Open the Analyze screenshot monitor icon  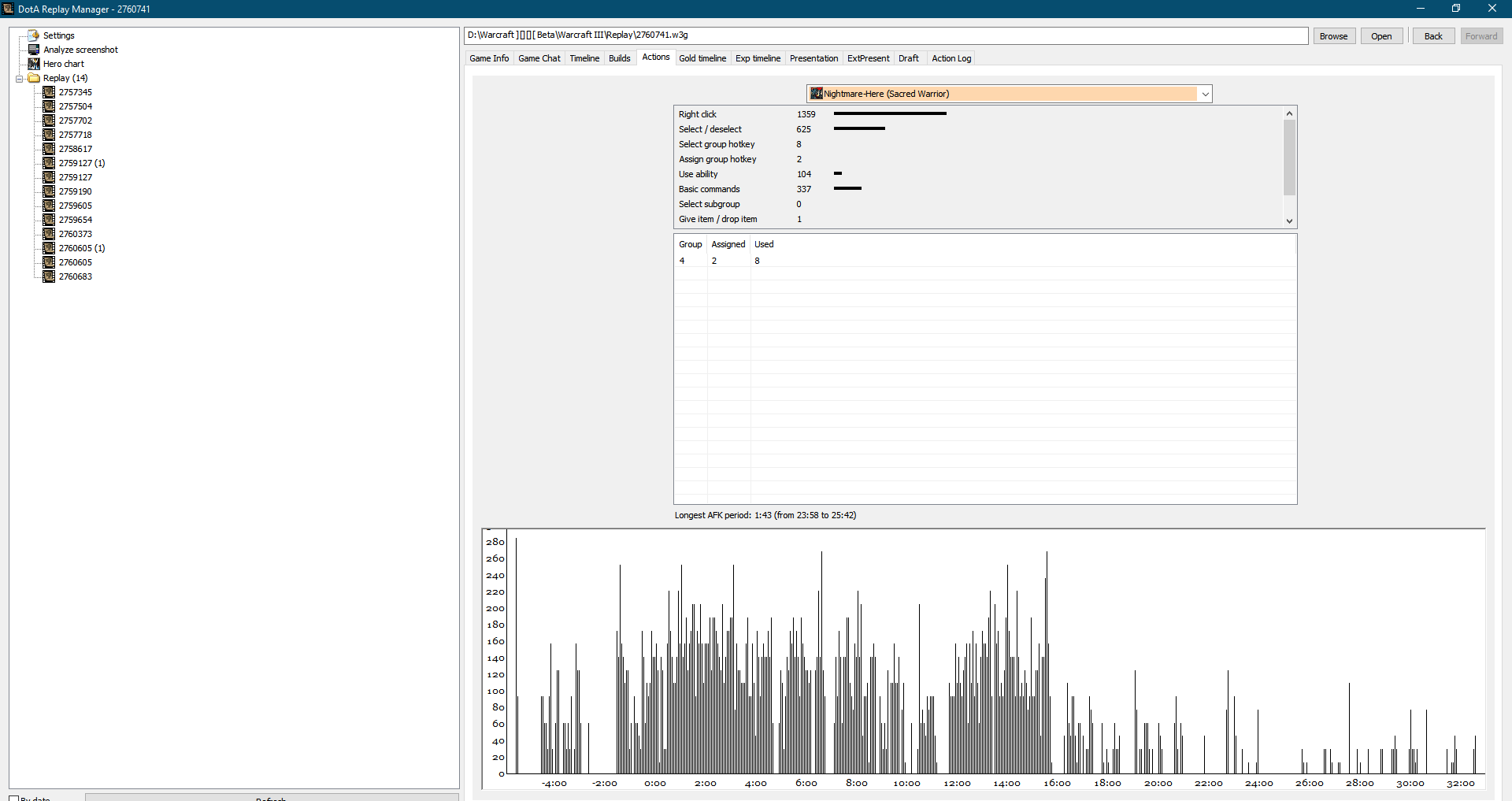click(34, 50)
